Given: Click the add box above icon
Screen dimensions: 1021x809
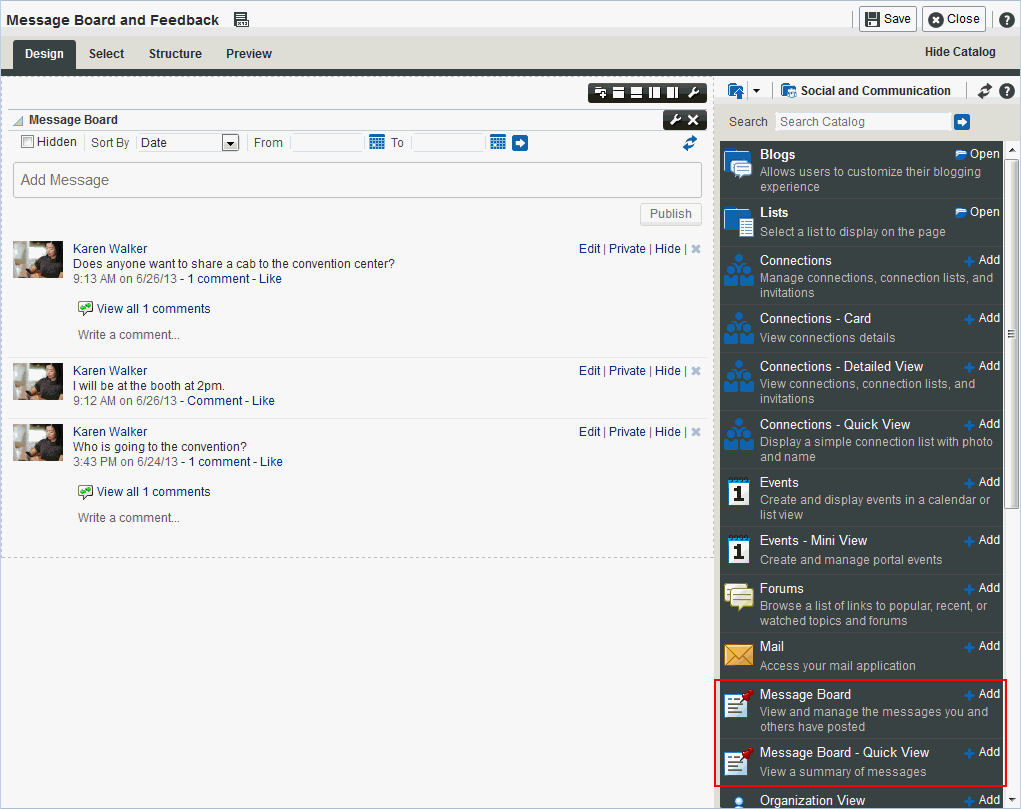Looking at the screenshot, I should 619,92.
